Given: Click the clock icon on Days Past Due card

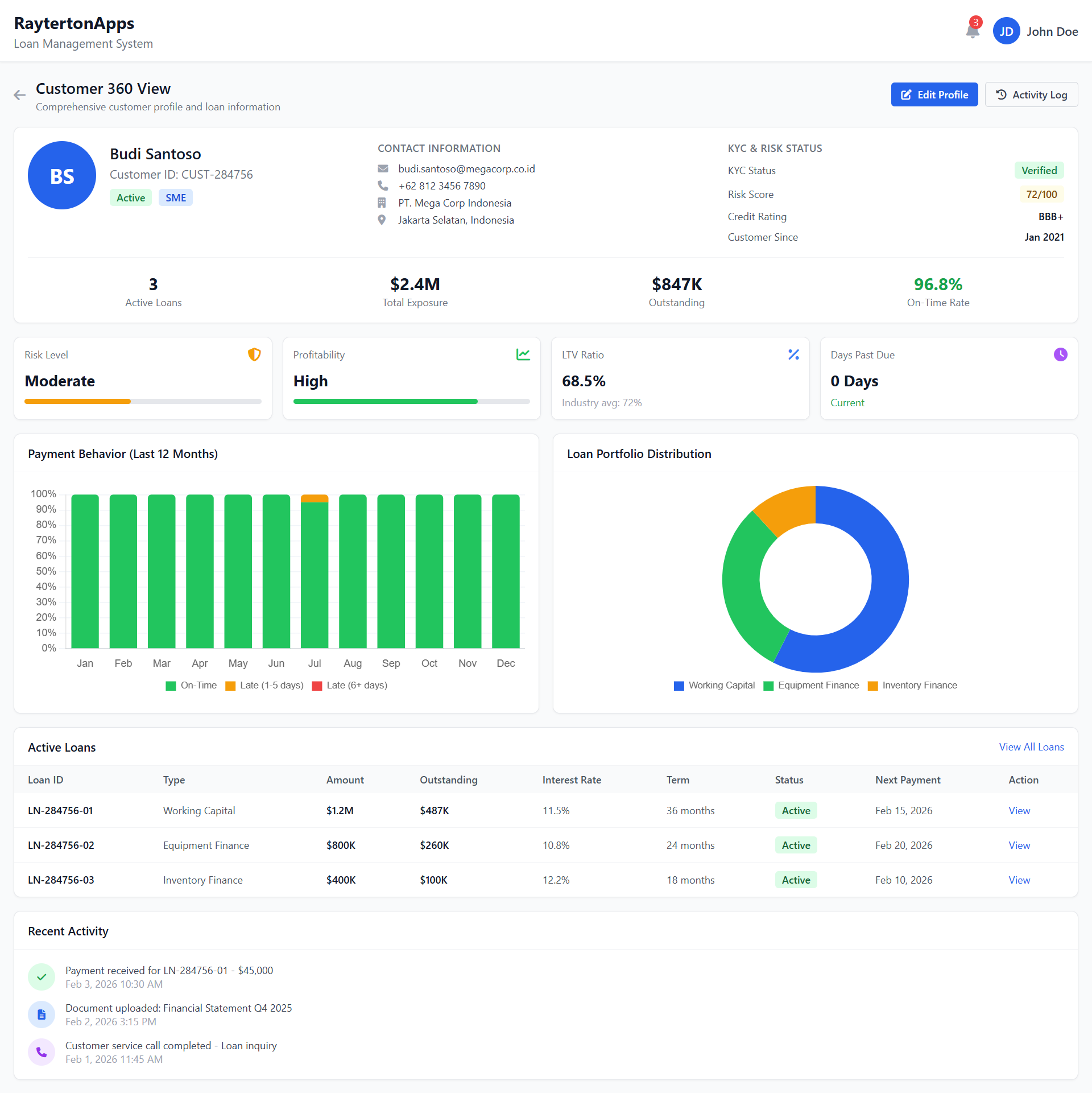Looking at the screenshot, I should pos(1061,354).
